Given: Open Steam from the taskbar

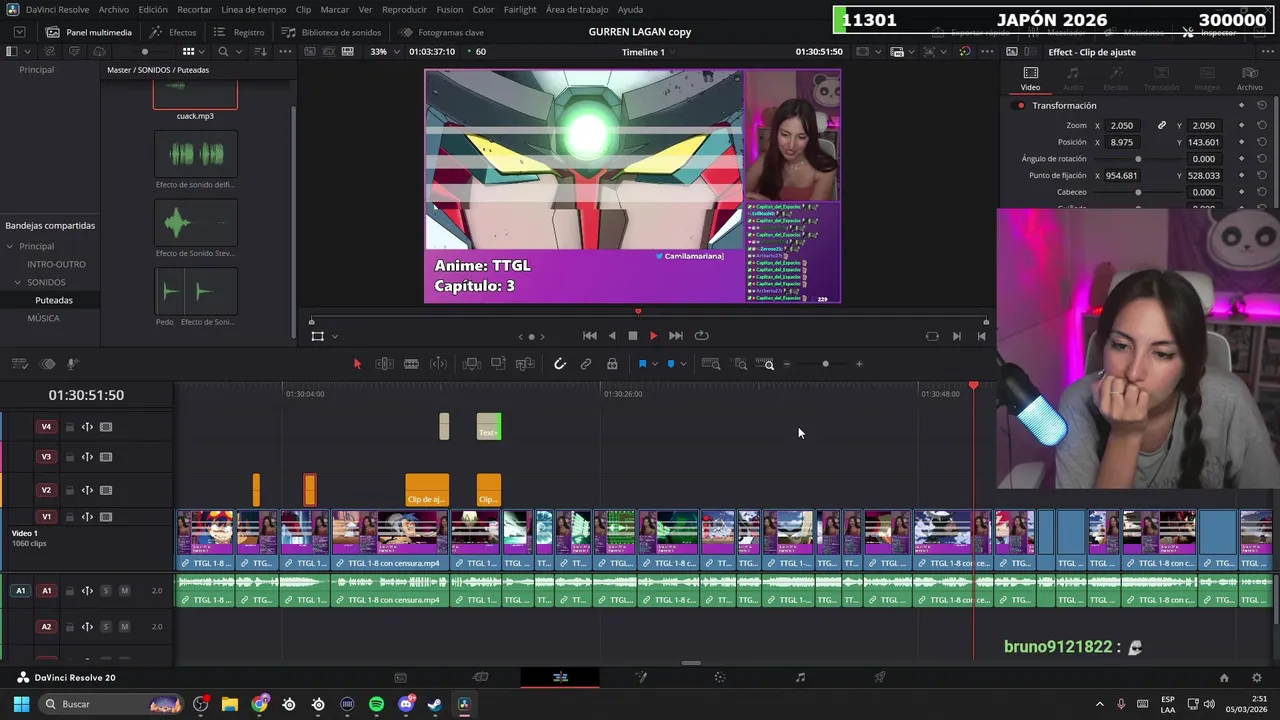Looking at the screenshot, I should (x=435, y=704).
